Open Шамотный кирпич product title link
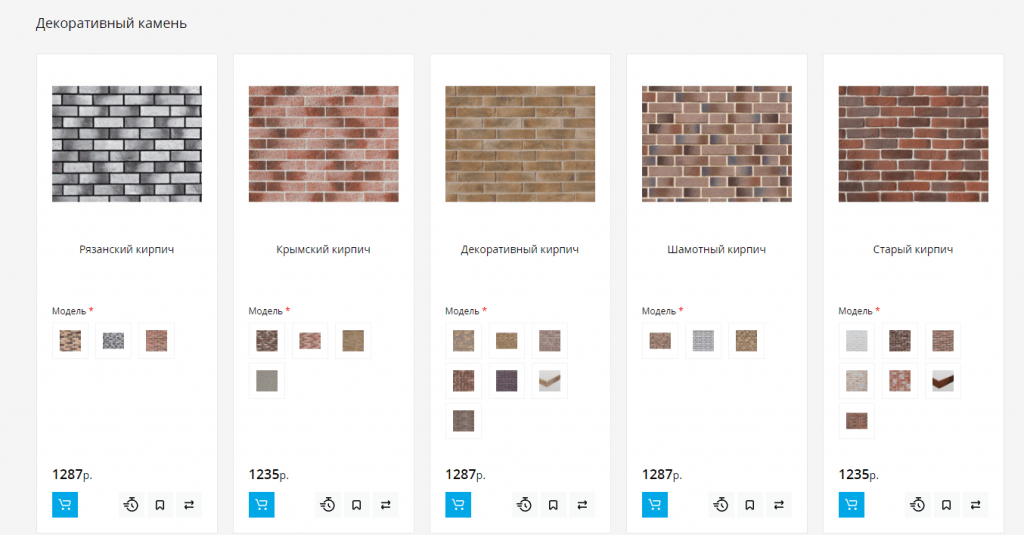The width and height of the screenshot is (1024, 535). coord(716,249)
